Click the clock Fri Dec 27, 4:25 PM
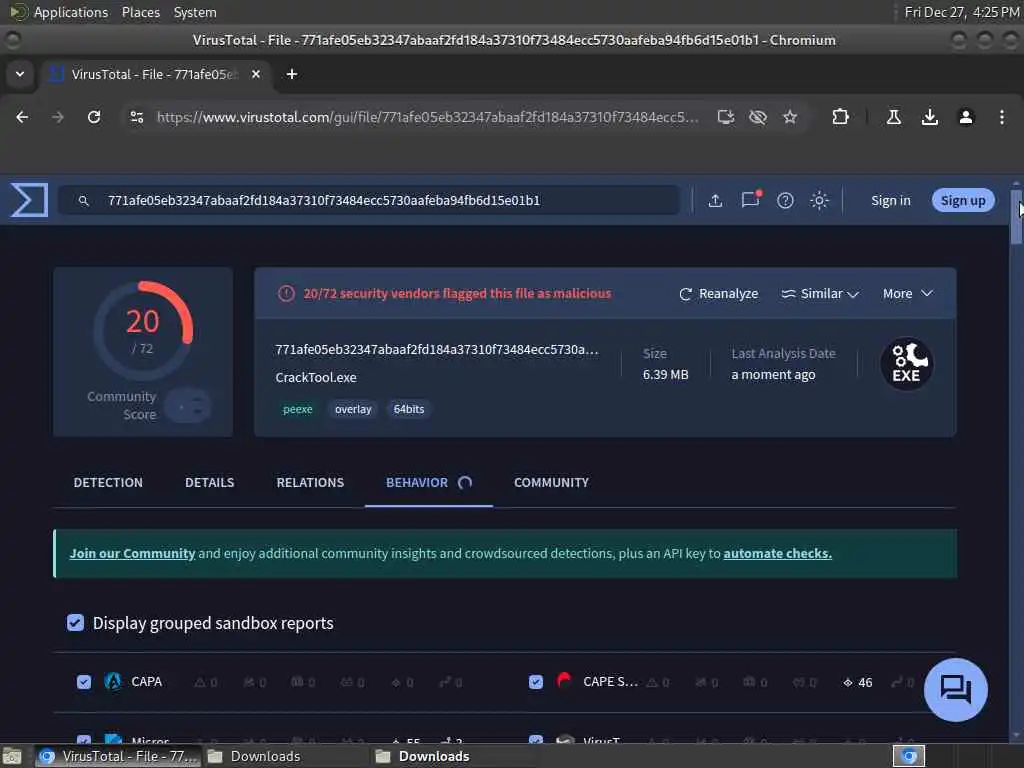The image size is (1024, 768). [x=961, y=12]
